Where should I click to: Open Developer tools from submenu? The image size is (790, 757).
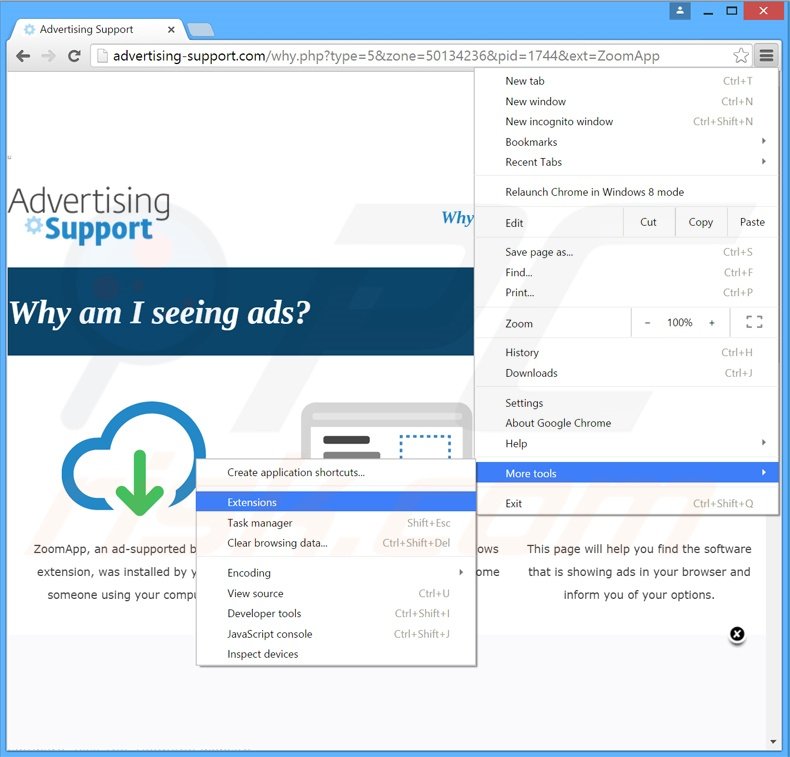tap(336, 613)
